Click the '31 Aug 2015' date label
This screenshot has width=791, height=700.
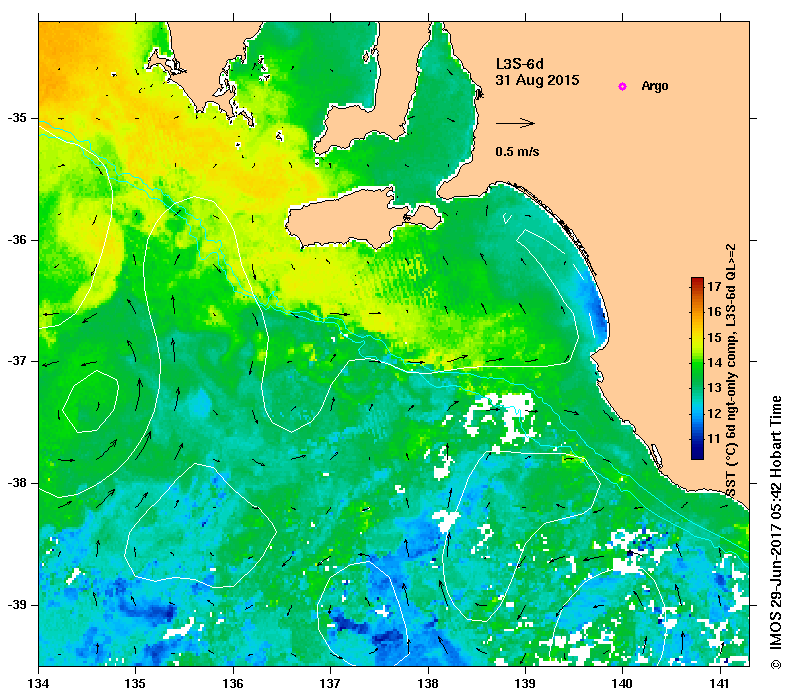(537, 80)
